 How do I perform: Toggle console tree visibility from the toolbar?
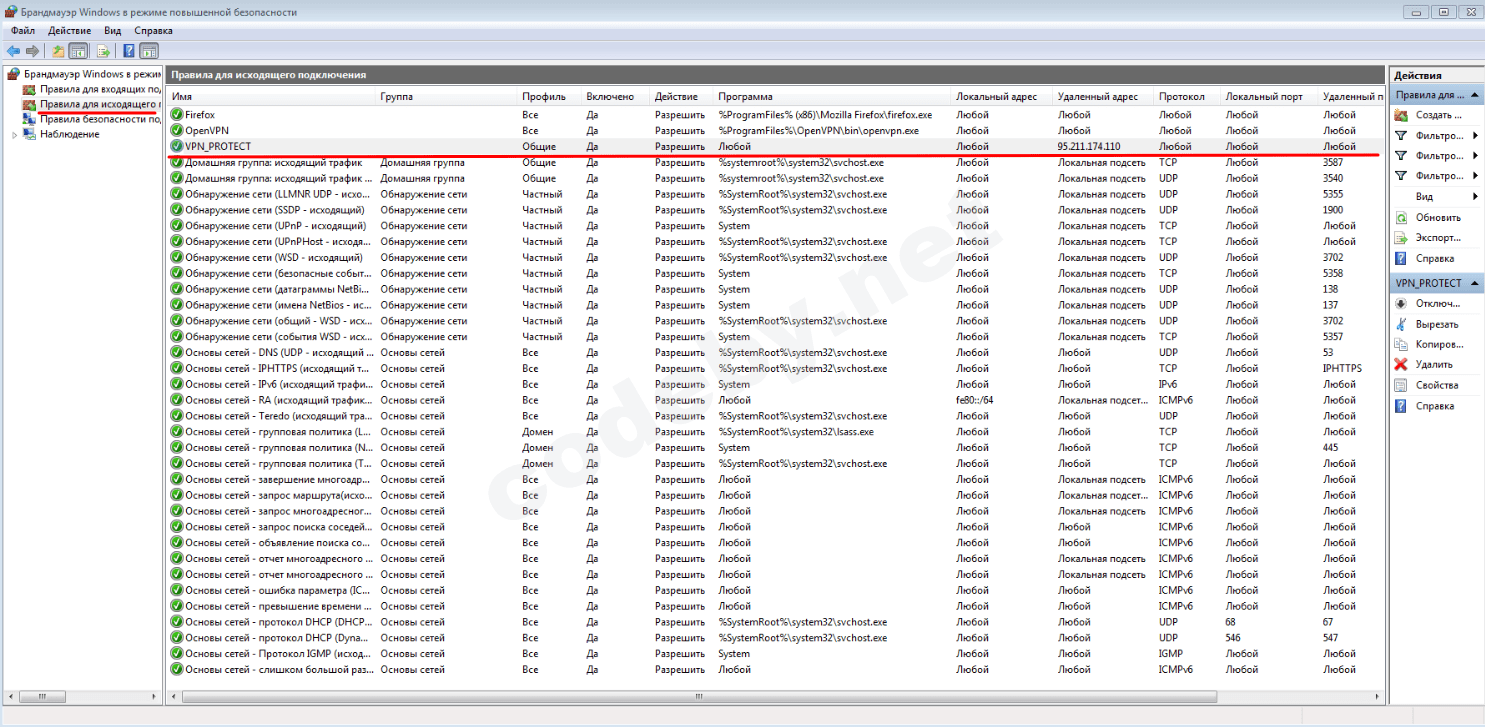click(77, 49)
